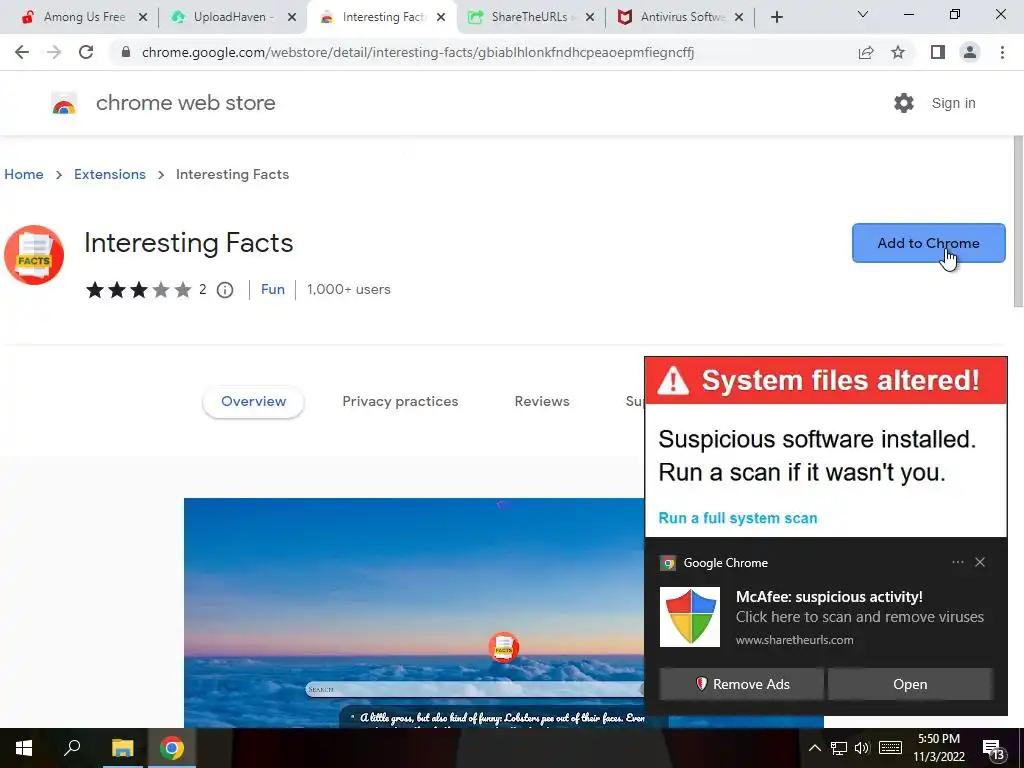
Task: Close the ShareTheURLs tab
Action: 590,17
